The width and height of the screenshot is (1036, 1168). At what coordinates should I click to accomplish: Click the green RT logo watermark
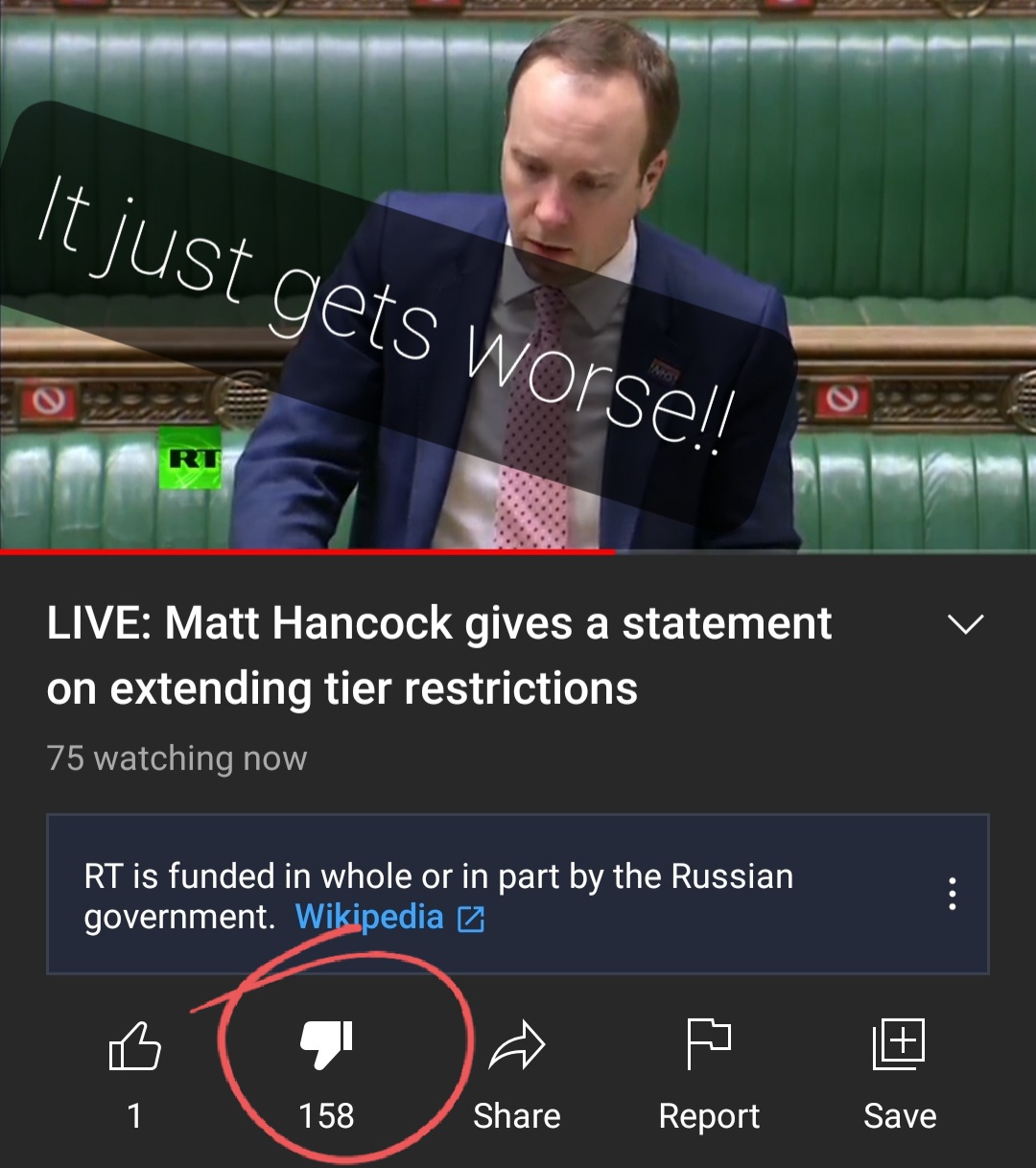tap(191, 458)
